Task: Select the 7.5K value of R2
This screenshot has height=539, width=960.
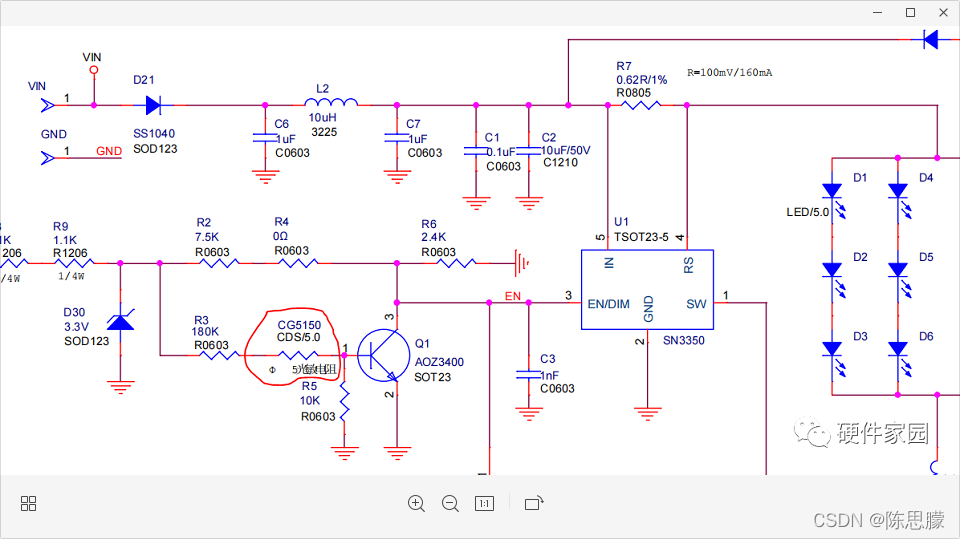Action: [x=207, y=237]
